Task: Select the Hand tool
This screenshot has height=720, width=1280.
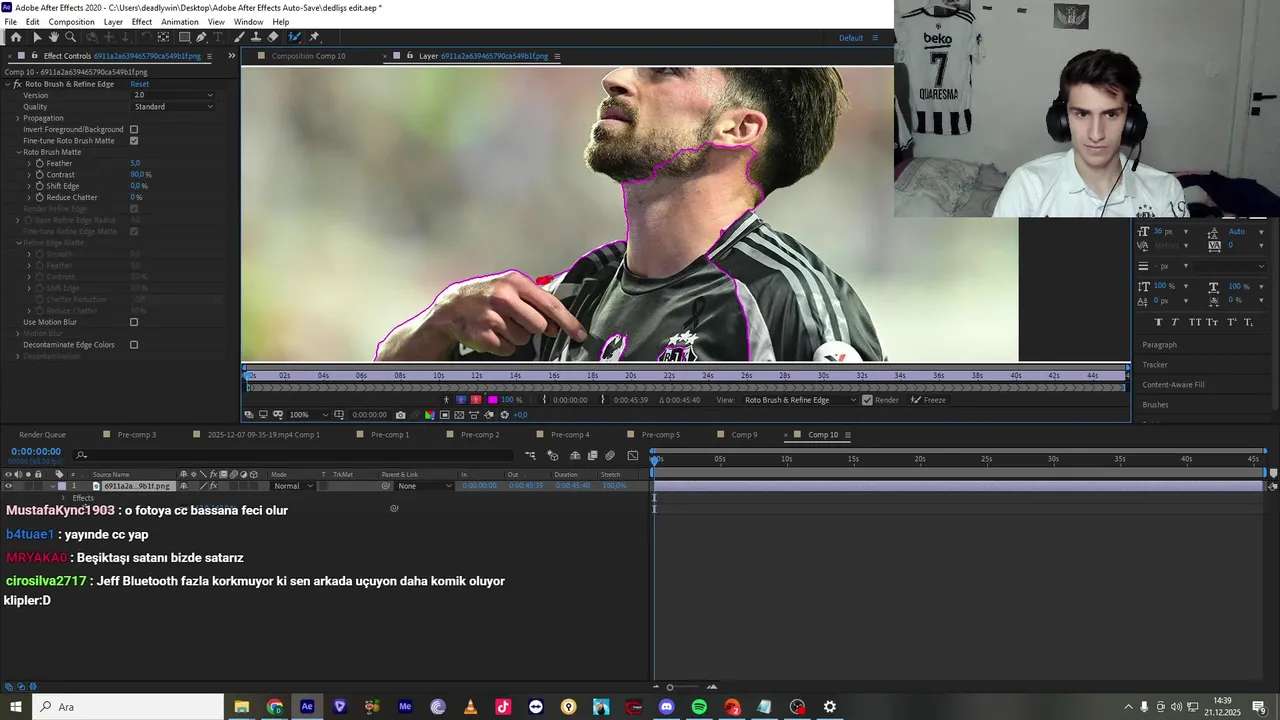Action: click(x=53, y=37)
